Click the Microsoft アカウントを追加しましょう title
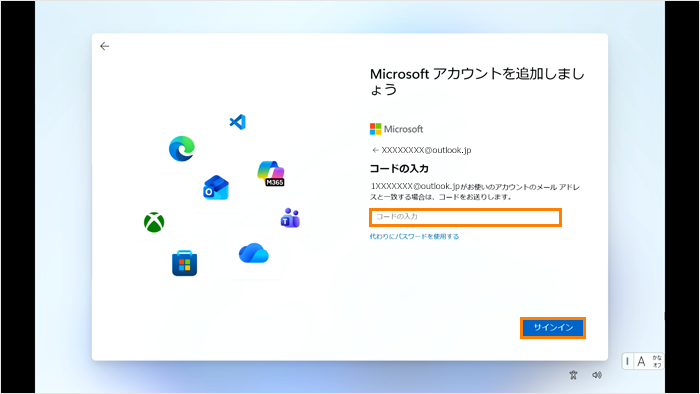This screenshot has width=700, height=394. (477, 82)
